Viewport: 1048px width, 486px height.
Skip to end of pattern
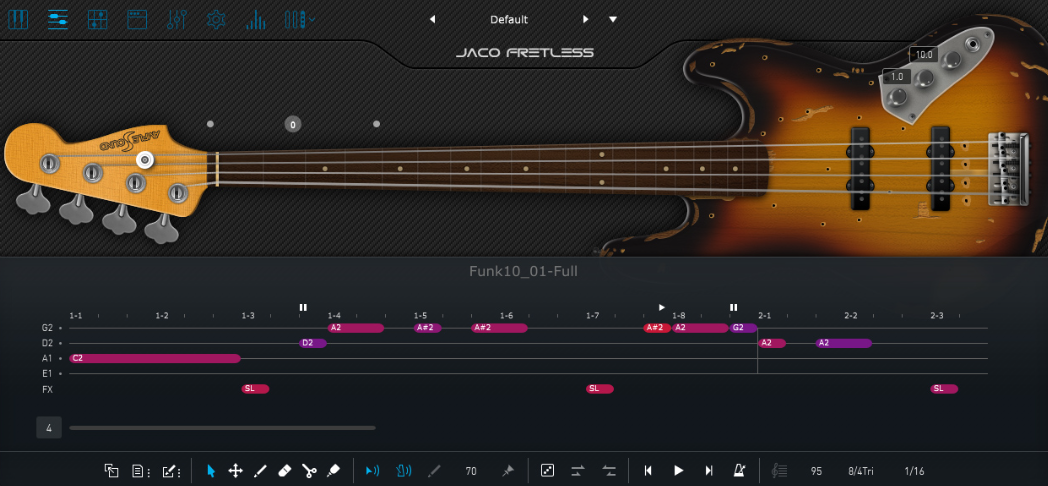pyautogui.click(x=709, y=471)
